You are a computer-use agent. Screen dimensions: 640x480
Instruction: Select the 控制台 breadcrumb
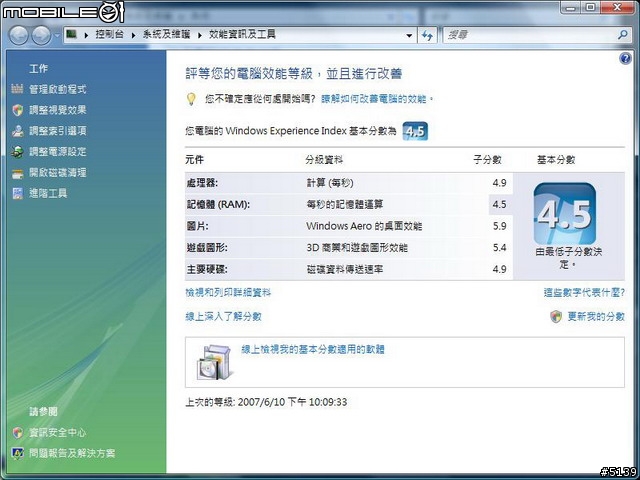(109, 34)
